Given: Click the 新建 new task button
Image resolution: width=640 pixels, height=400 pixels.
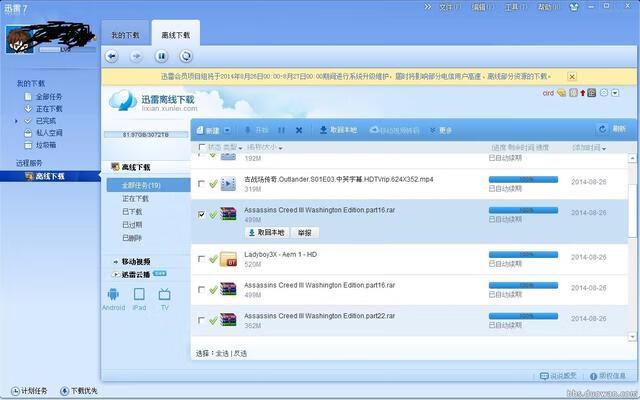Looking at the screenshot, I should (x=208, y=130).
